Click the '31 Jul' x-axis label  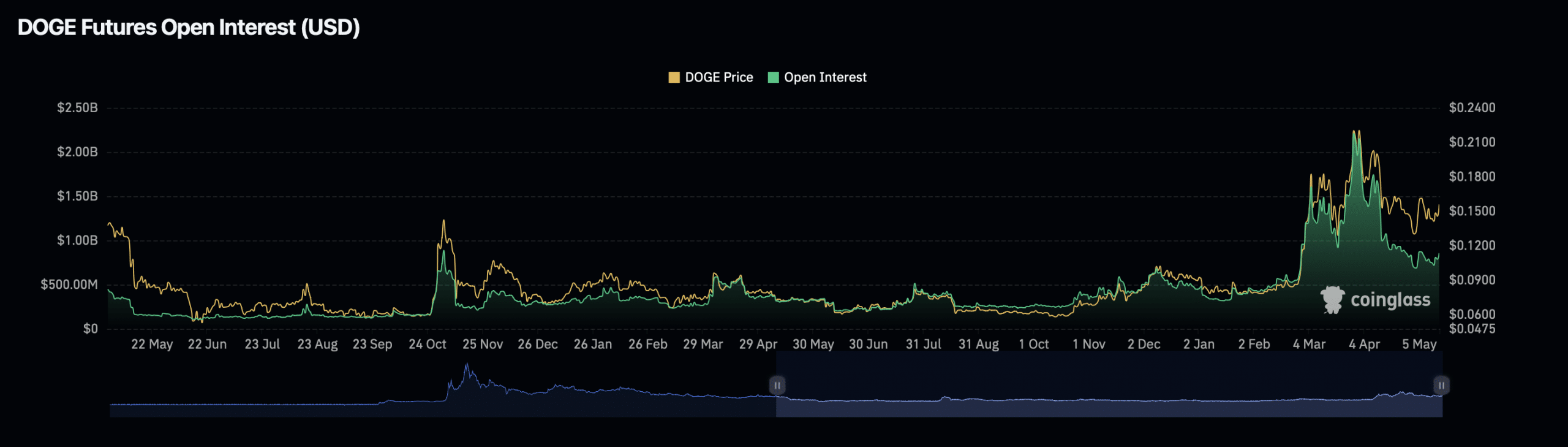pos(924,344)
